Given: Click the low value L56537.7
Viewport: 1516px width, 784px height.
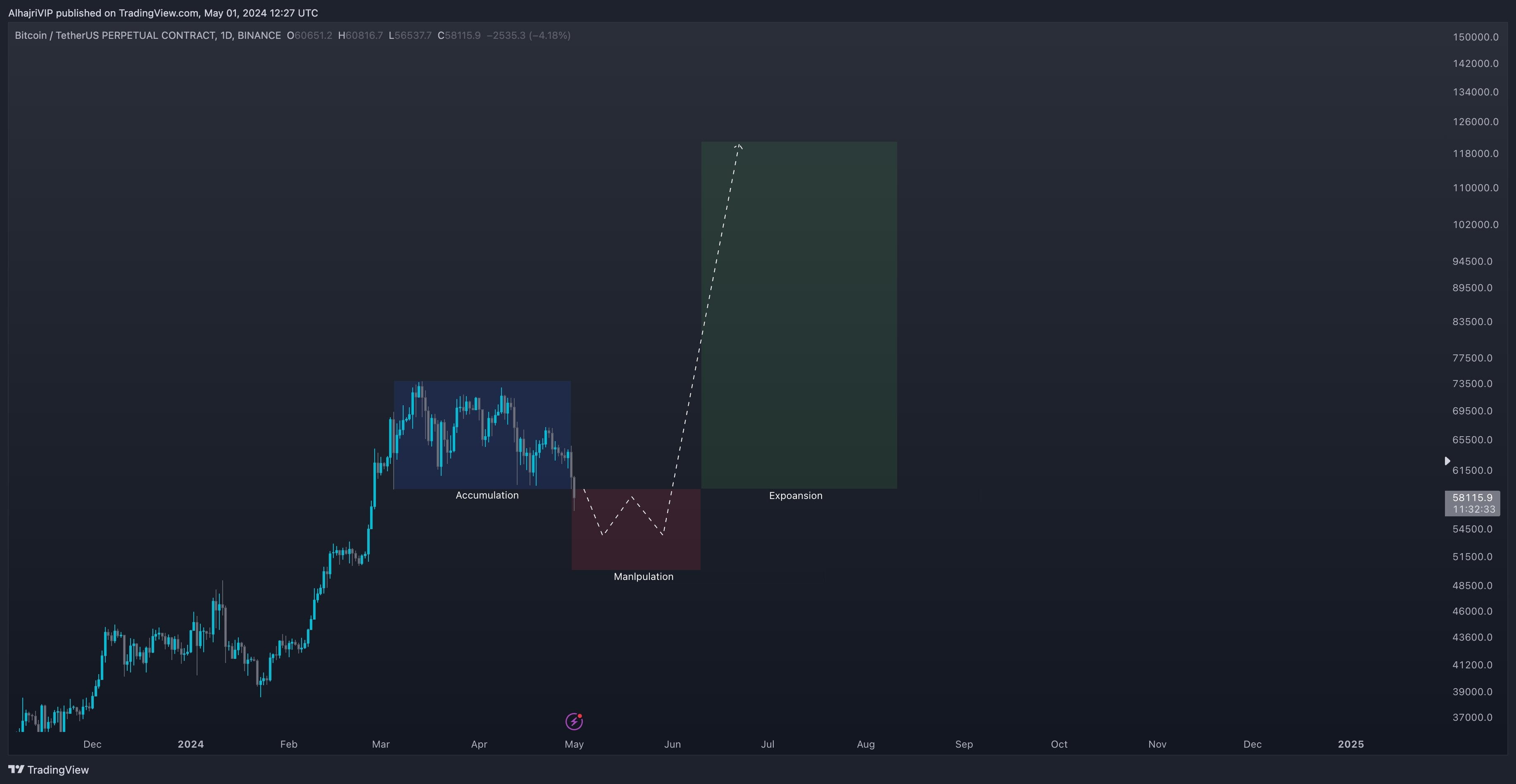Looking at the screenshot, I should 410,35.
